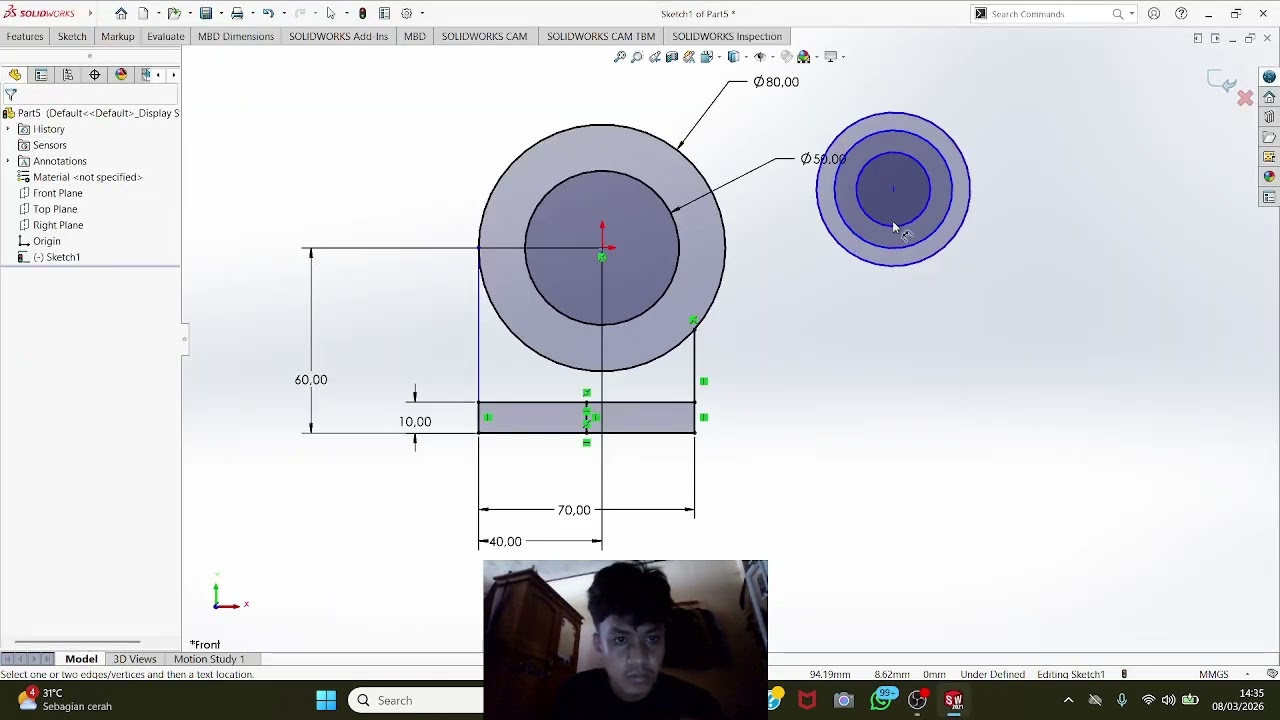
Task: Open View Settings monitor icon
Action: tap(830, 57)
